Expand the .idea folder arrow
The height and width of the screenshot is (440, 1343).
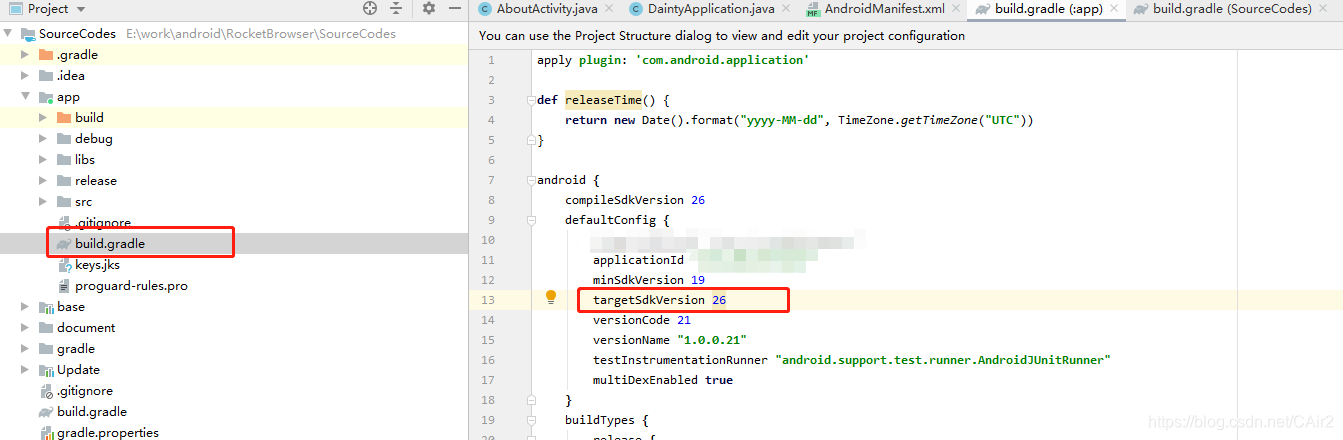[x=25, y=76]
